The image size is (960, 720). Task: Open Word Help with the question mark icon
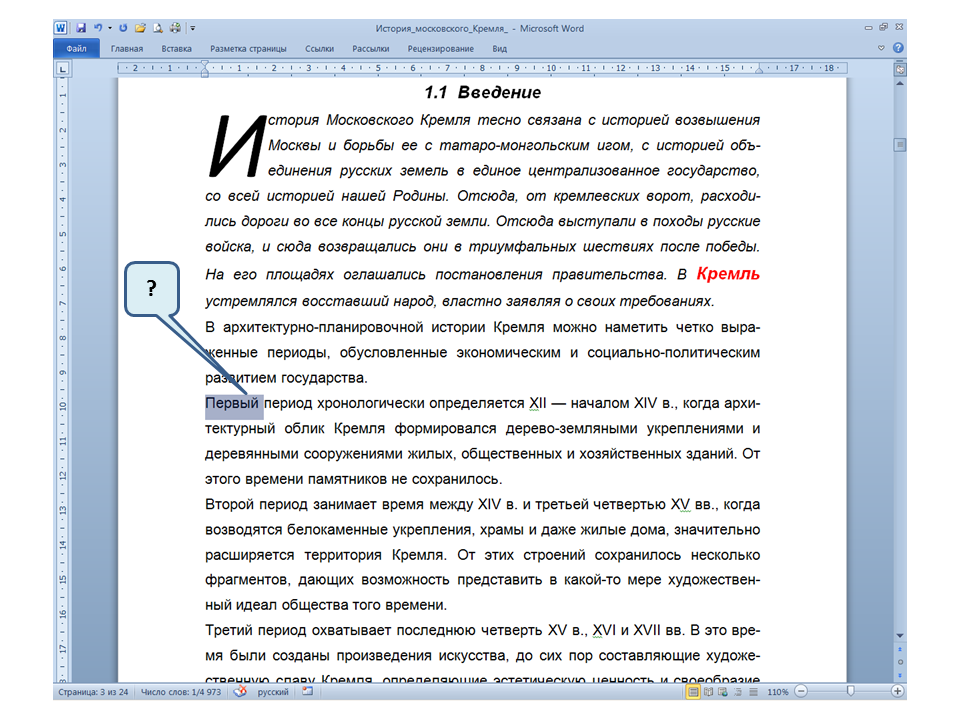tap(898, 48)
